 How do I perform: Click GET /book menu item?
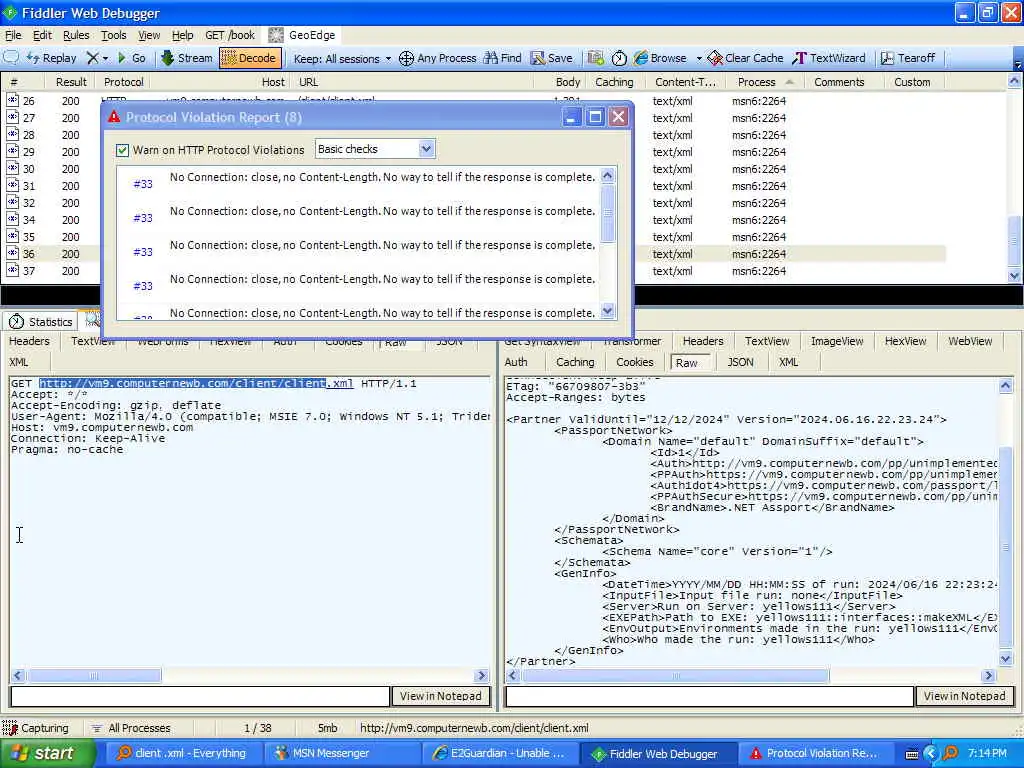230,35
